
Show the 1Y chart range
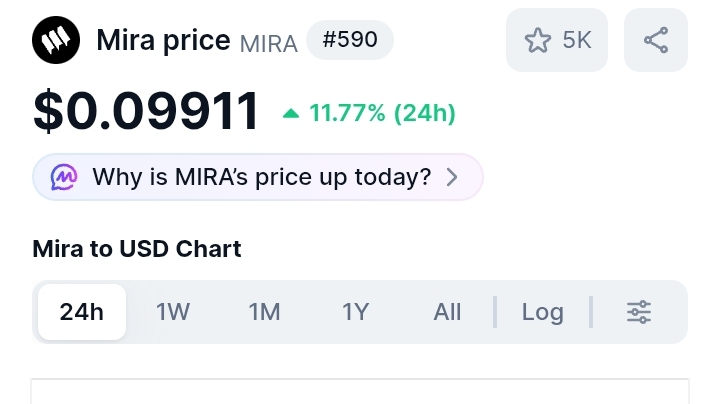pos(355,312)
